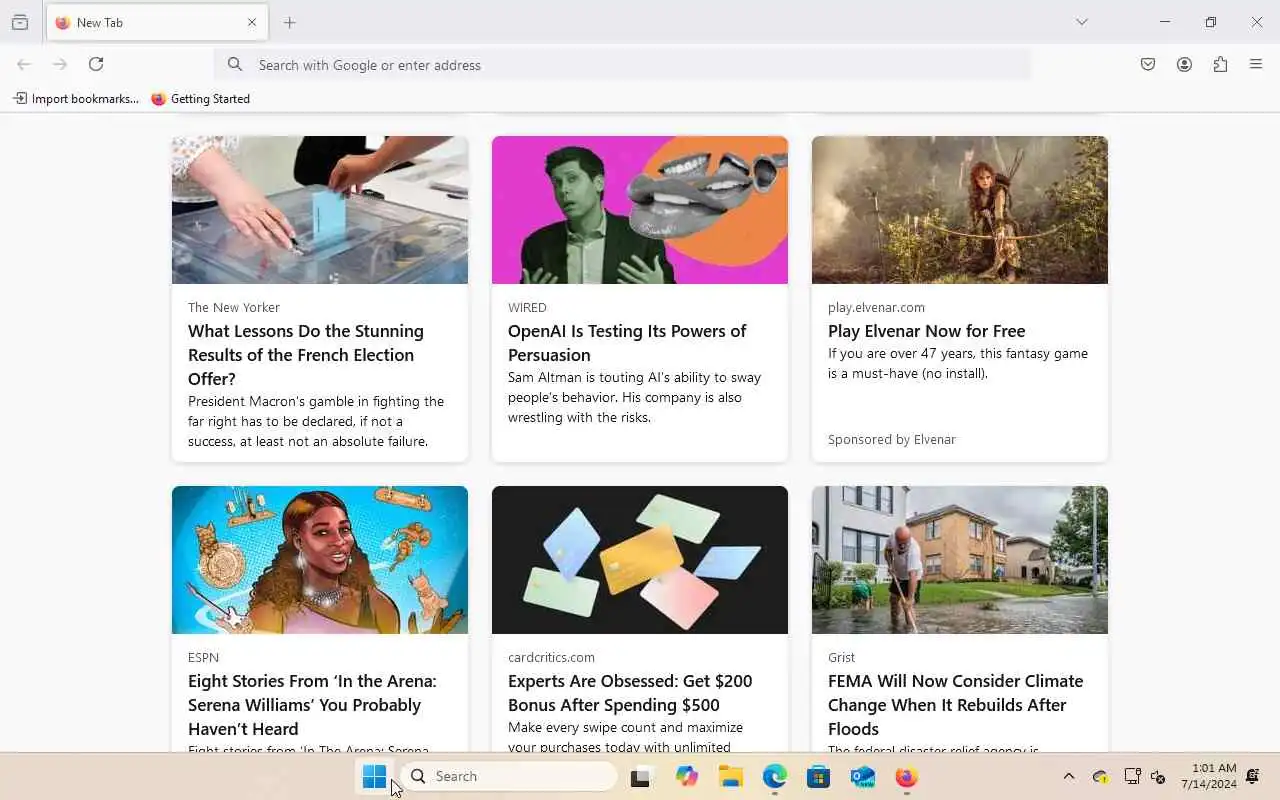The image size is (1280, 800).
Task: Open the Firefox account icon
Action: coord(1184,64)
